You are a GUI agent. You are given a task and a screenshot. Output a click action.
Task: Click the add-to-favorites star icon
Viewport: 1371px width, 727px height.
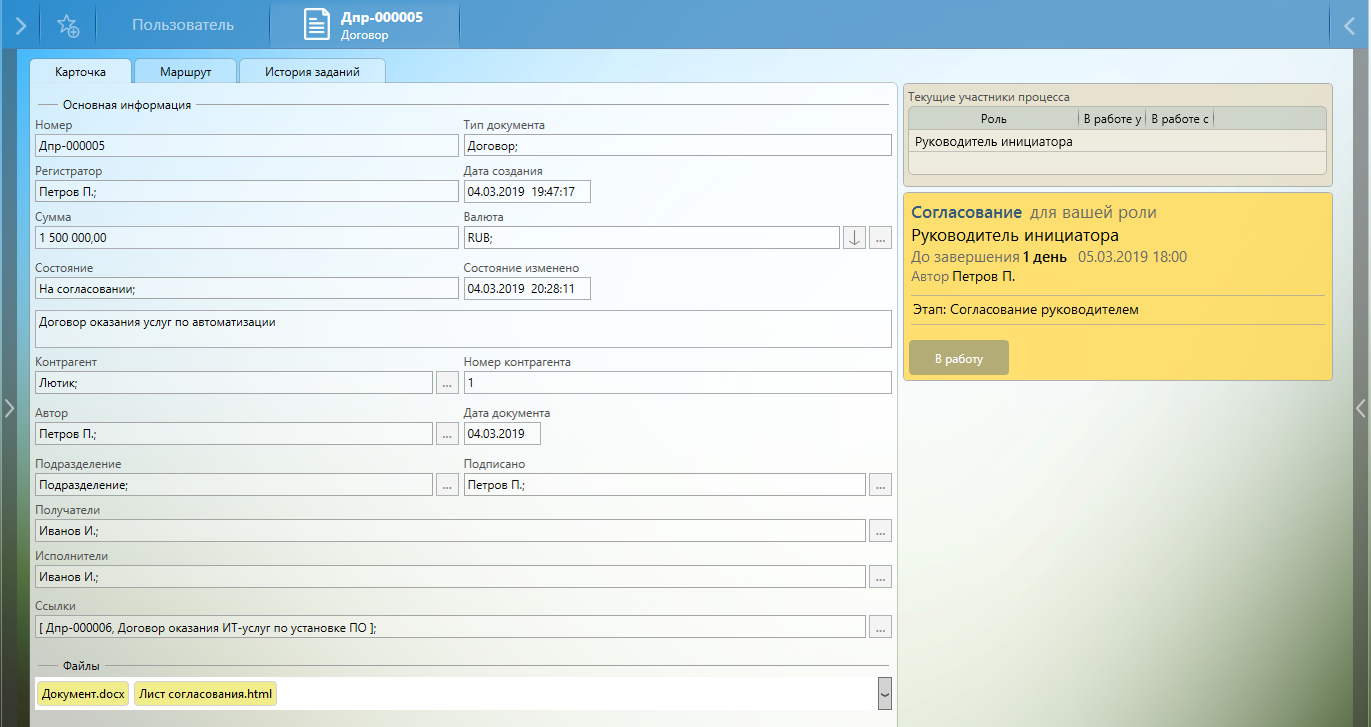68,26
